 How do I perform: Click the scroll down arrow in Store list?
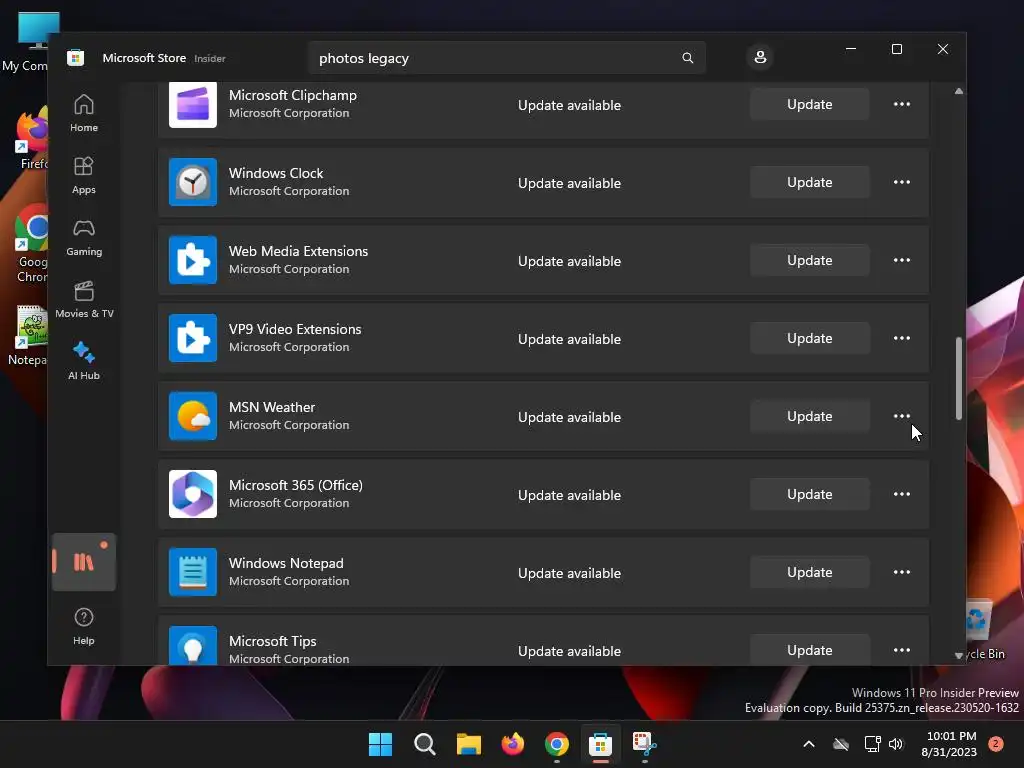[959, 656]
